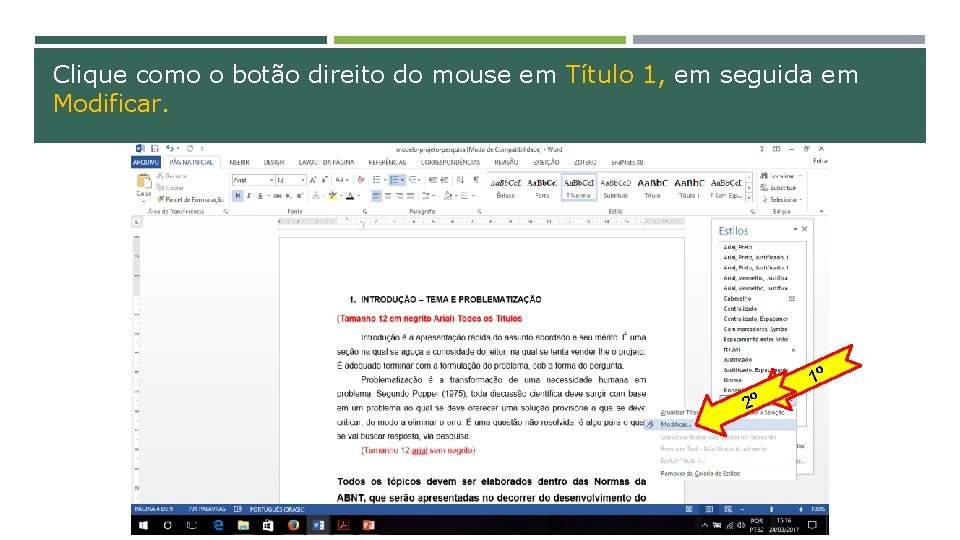Switch to the REFERÊNCIAS ribbon tab

tap(387, 162)
